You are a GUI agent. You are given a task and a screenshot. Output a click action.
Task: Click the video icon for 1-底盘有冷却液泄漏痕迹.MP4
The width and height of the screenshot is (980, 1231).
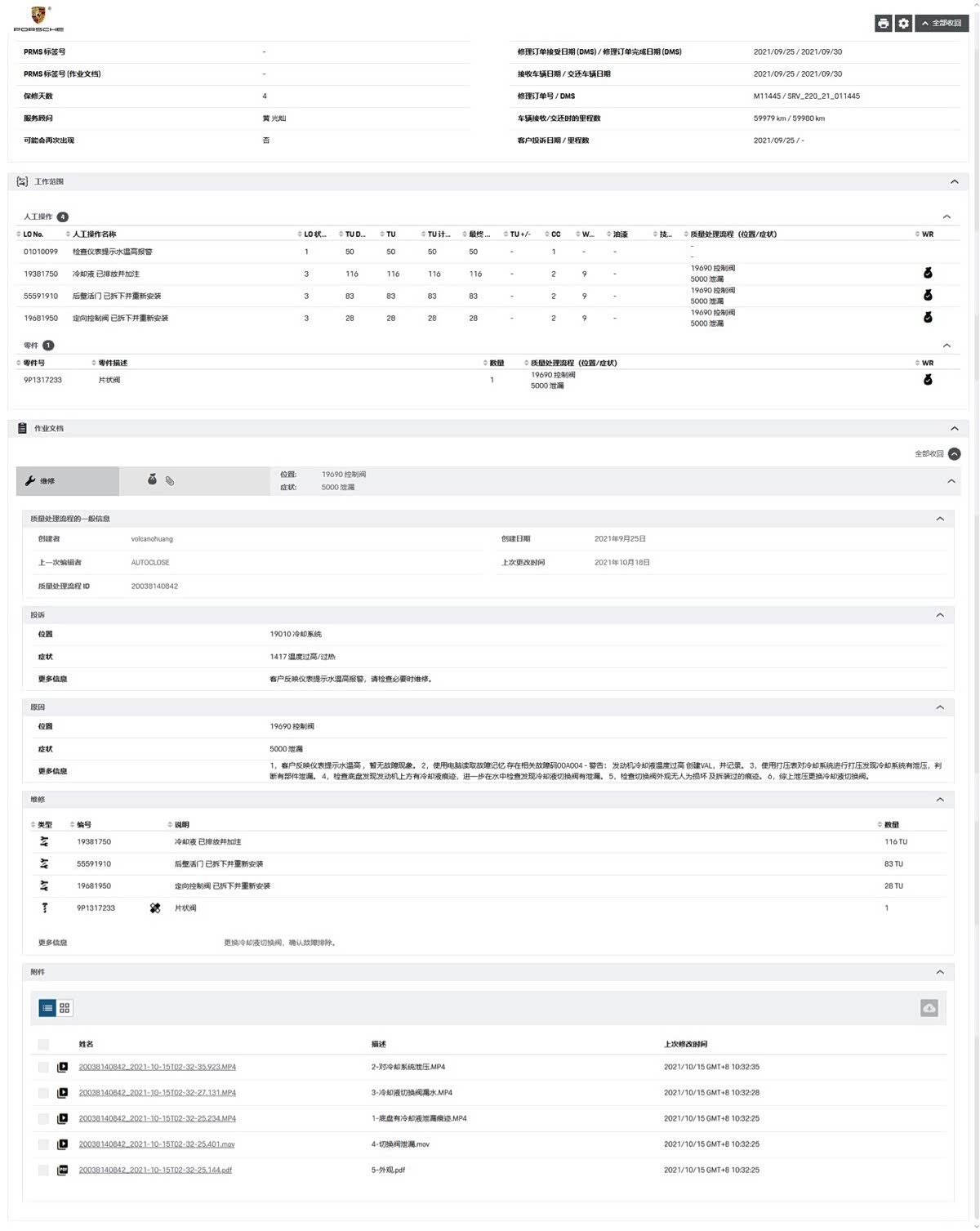63,1118
